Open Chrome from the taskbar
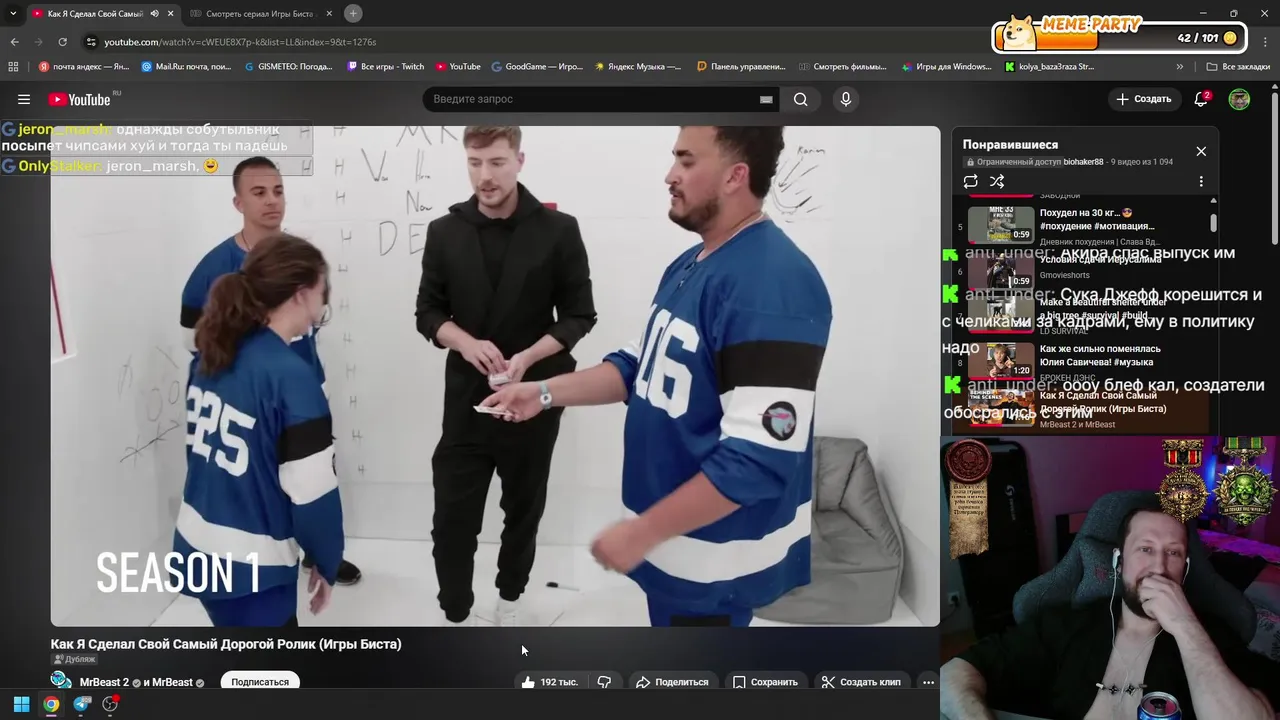Screen dimensions: 1280x720 point(51,704)
